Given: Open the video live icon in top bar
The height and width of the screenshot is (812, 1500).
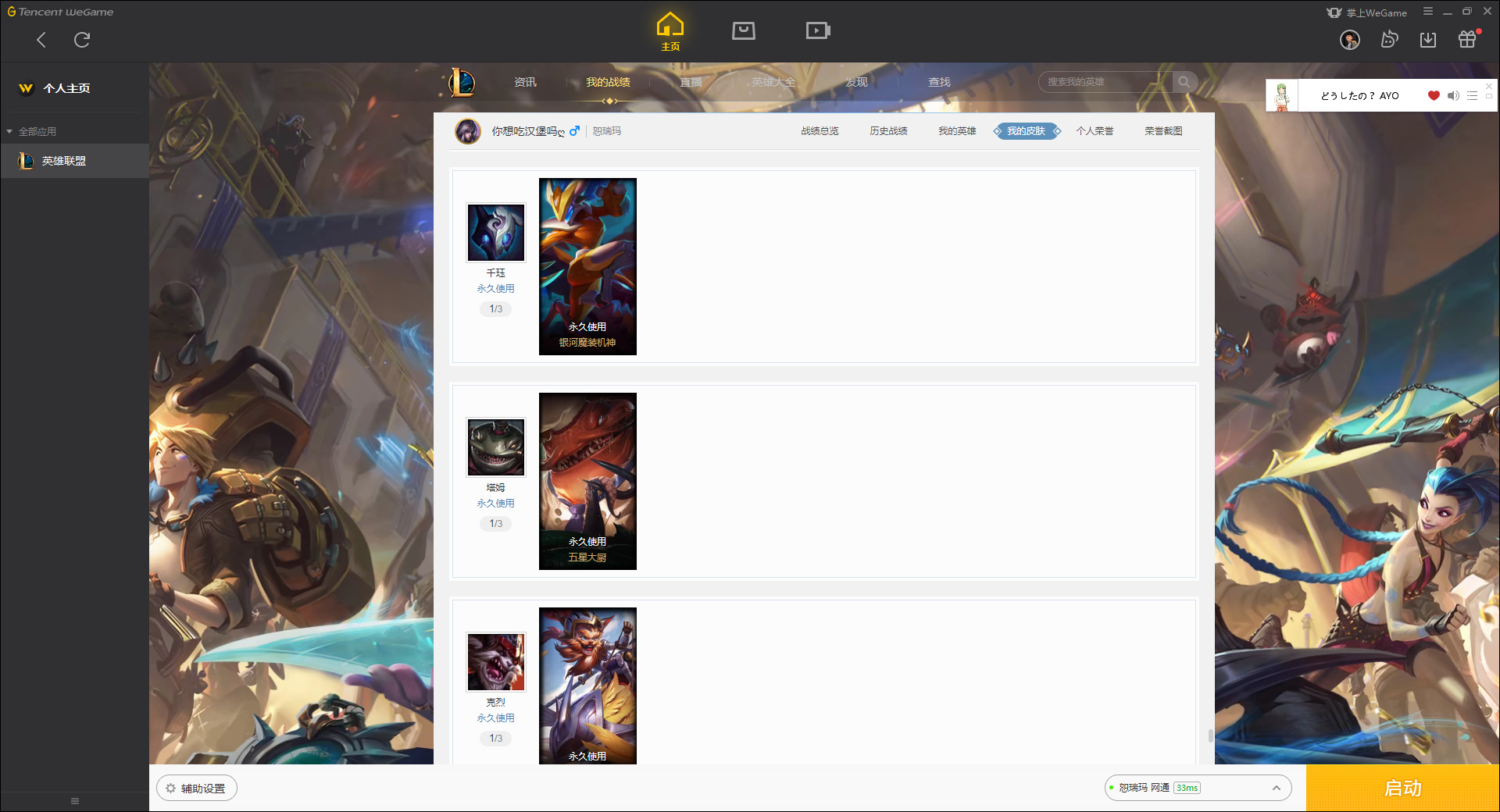Looking at the screenshot, I should pos(818,30).
